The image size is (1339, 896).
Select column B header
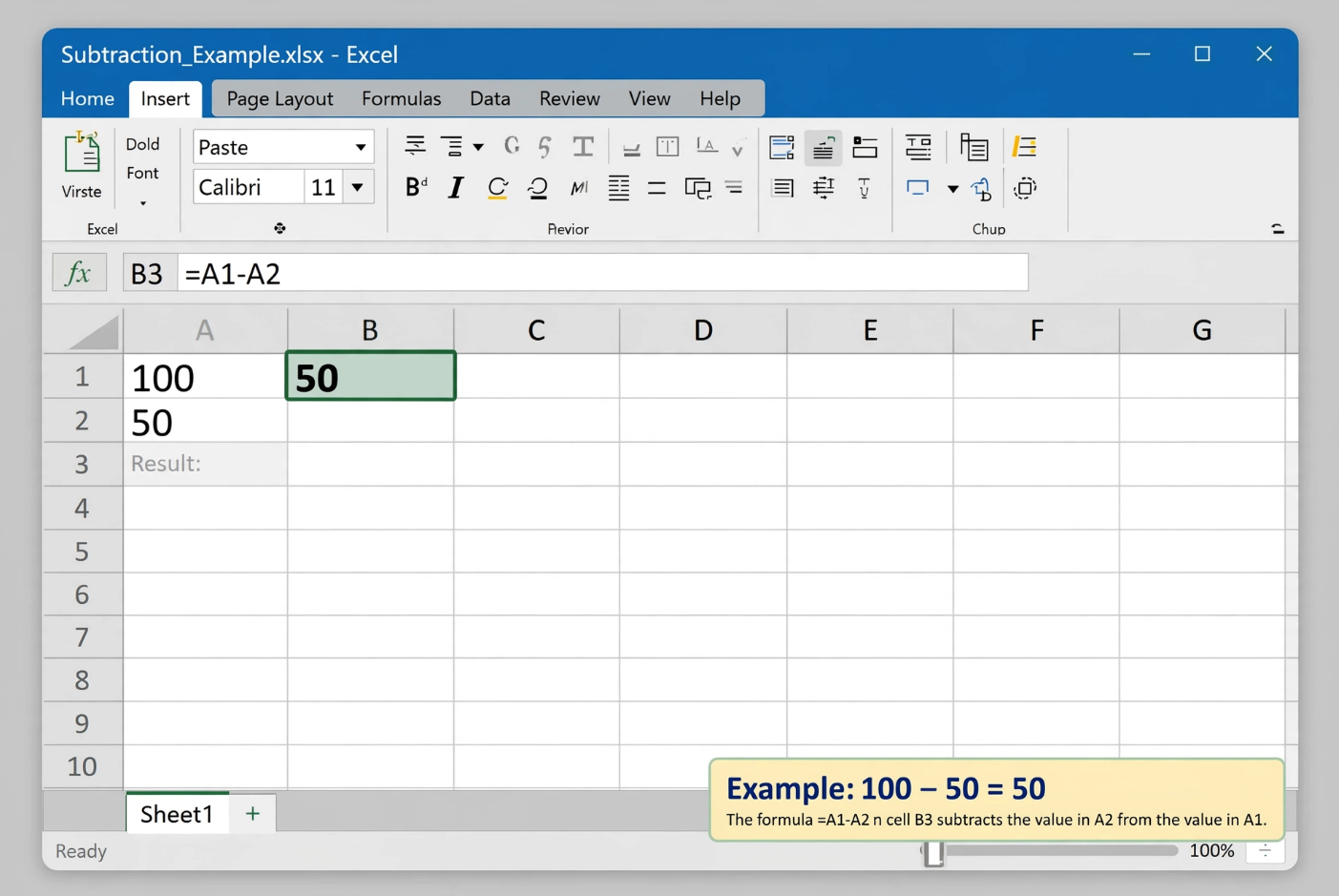click(x=370, y=330)
